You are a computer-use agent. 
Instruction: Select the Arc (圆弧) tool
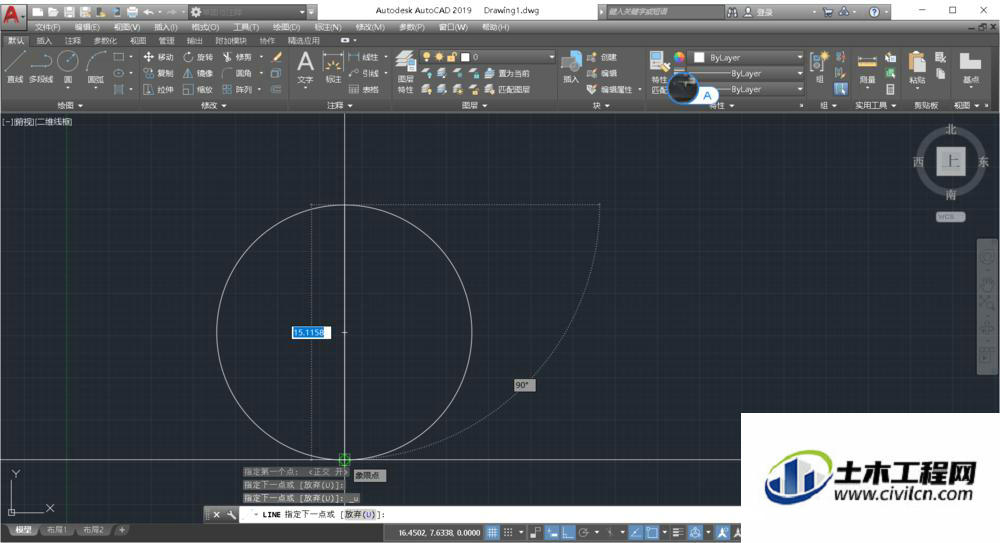[x=96, y=67]
